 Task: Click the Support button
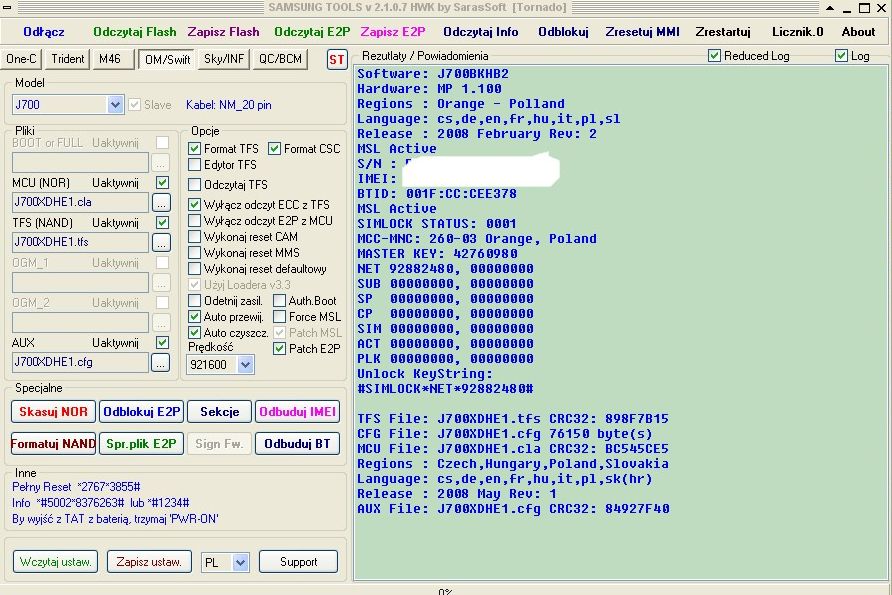click(x=299, y=562)
